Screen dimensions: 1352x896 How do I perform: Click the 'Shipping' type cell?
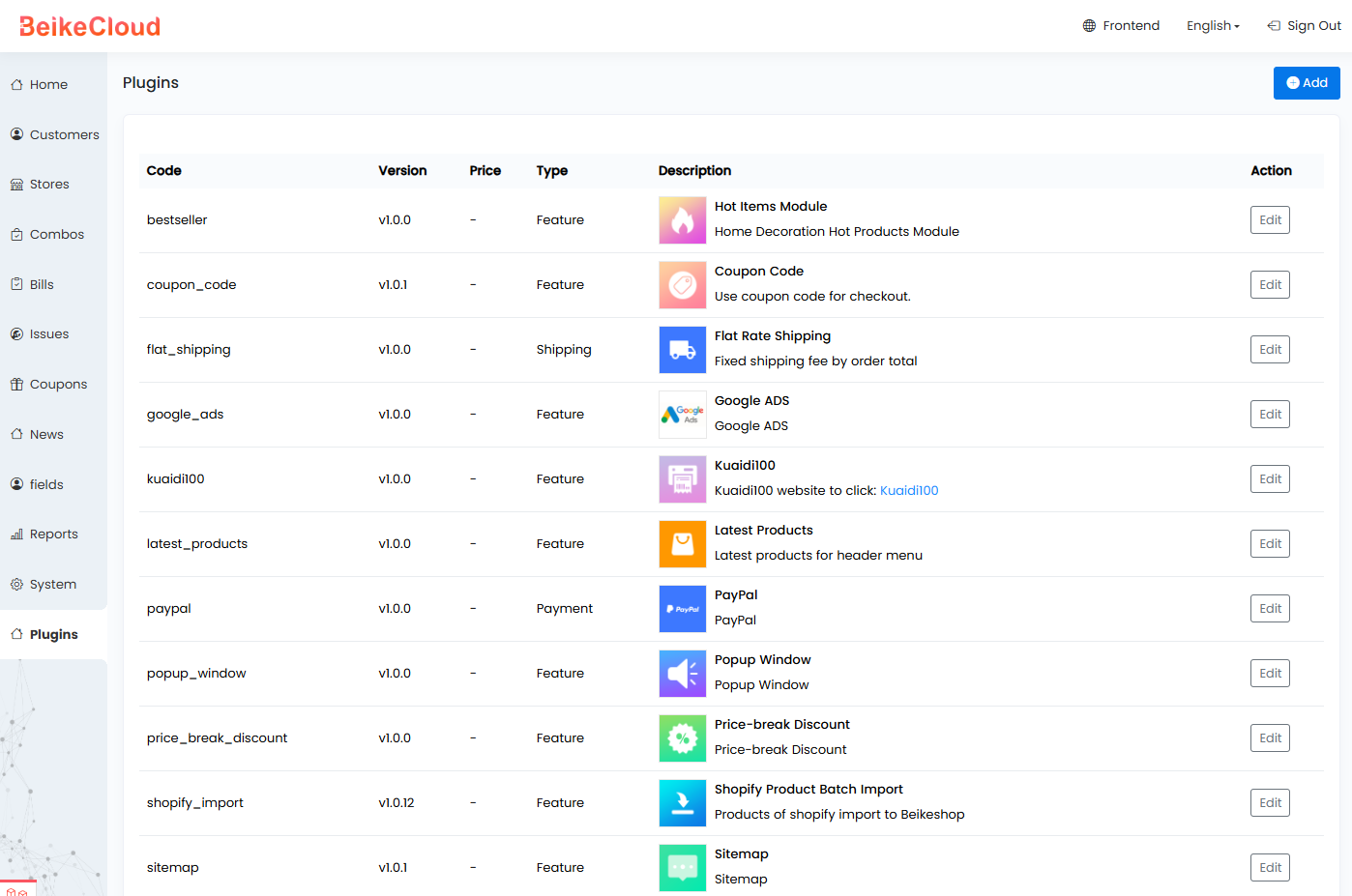[x=564, y=349]
